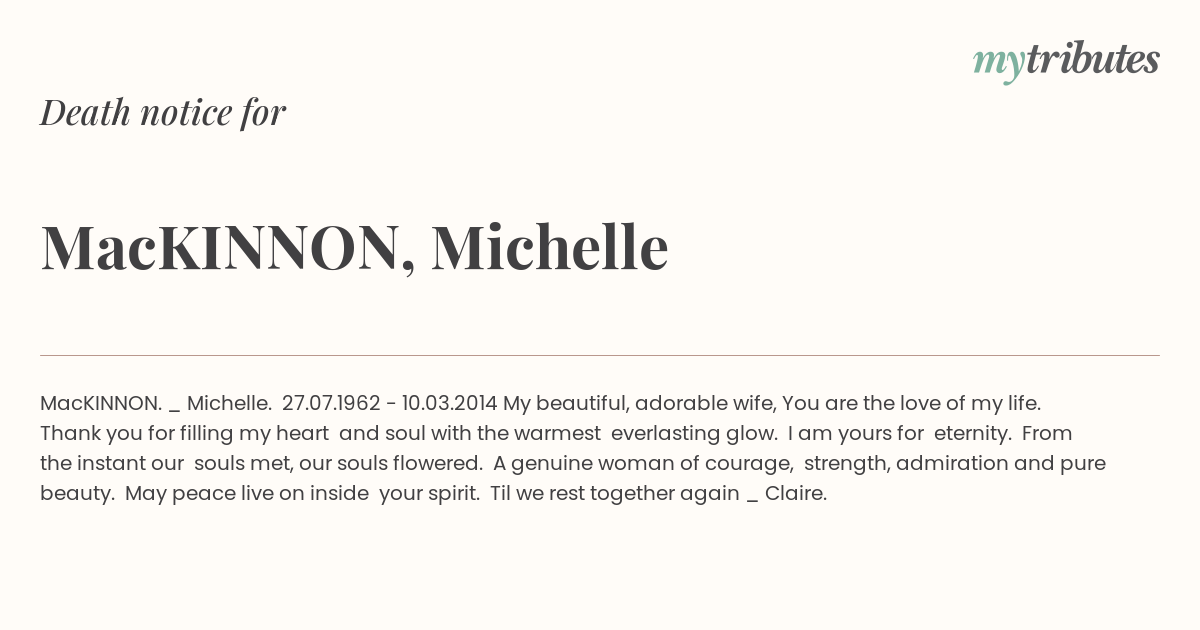The width and height of the screenshot is (1200, 630).
Task: Click the phrase 'love of my life'
Action: [968, 404]
